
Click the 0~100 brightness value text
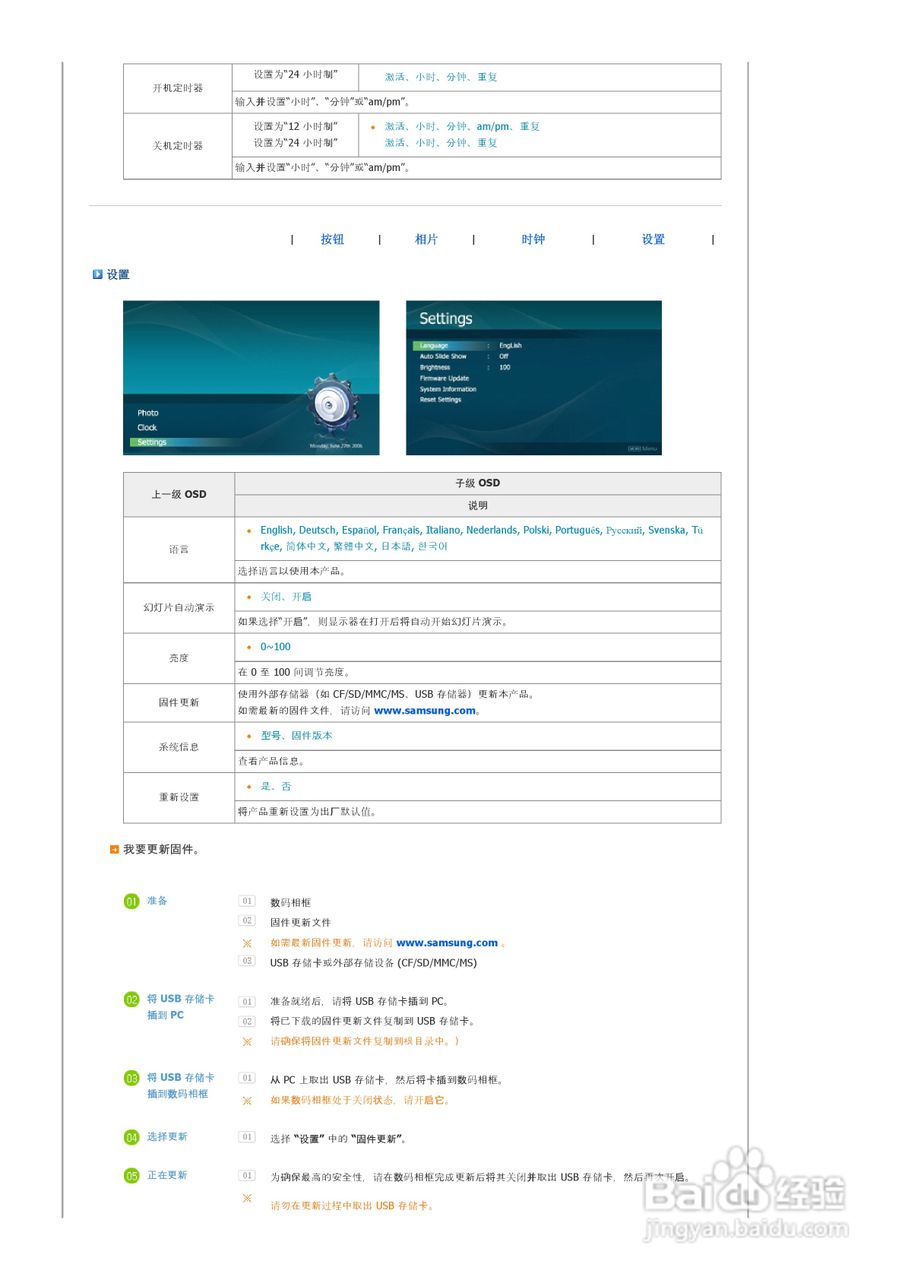click(276, 647)
